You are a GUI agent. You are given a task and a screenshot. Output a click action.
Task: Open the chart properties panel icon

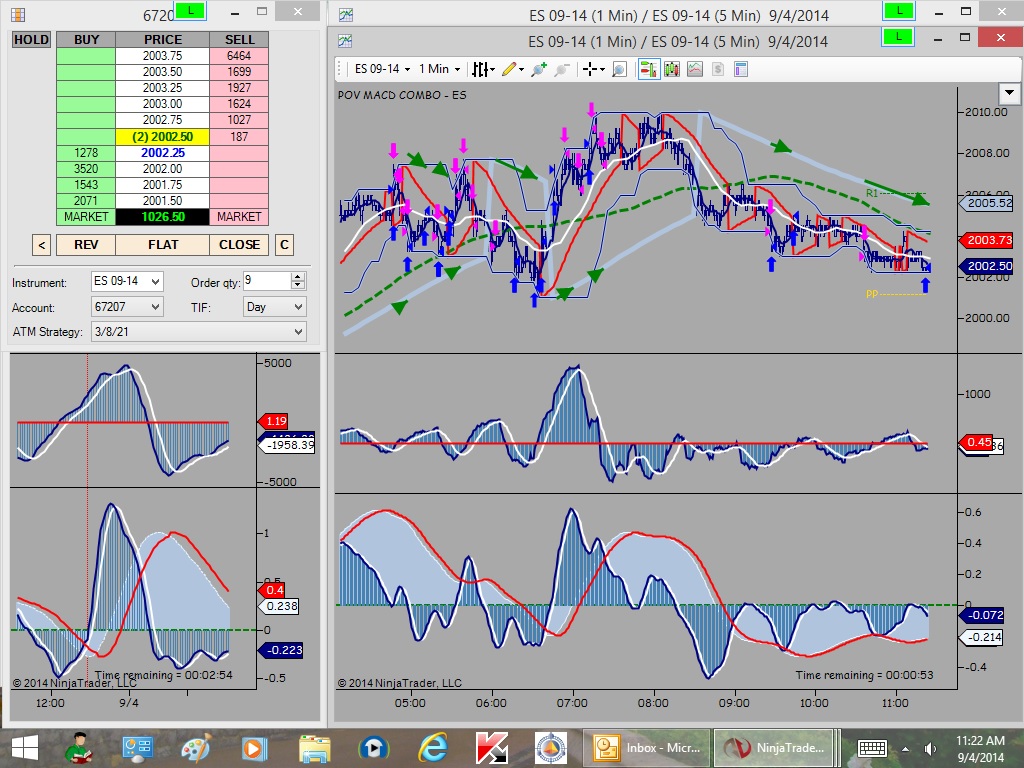pyautogui.click(x=741, y=69)
